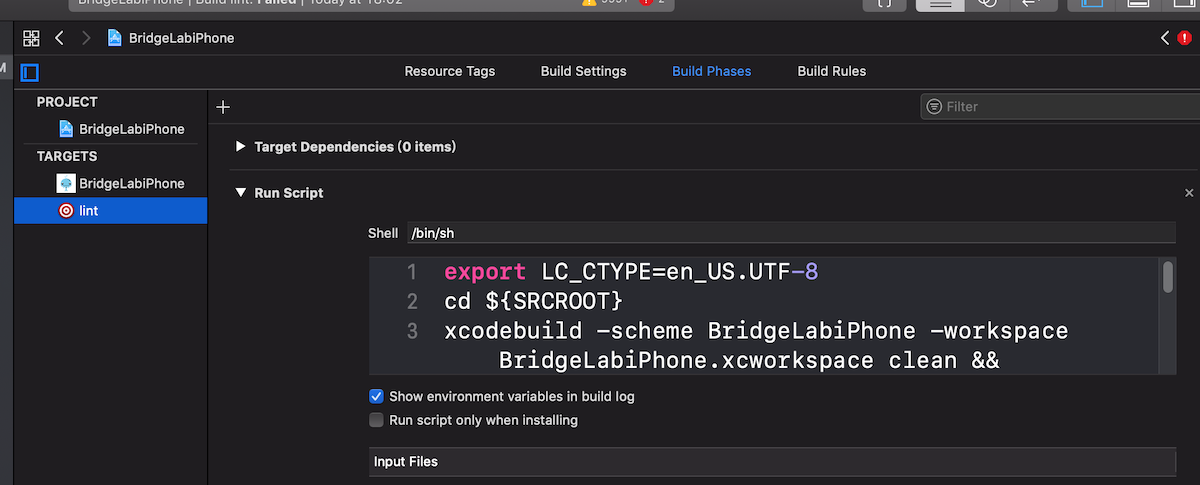1200x485 pixels.
Task: Click script line cd ${SRCROOT}
Action: click(x=533, y=301)
